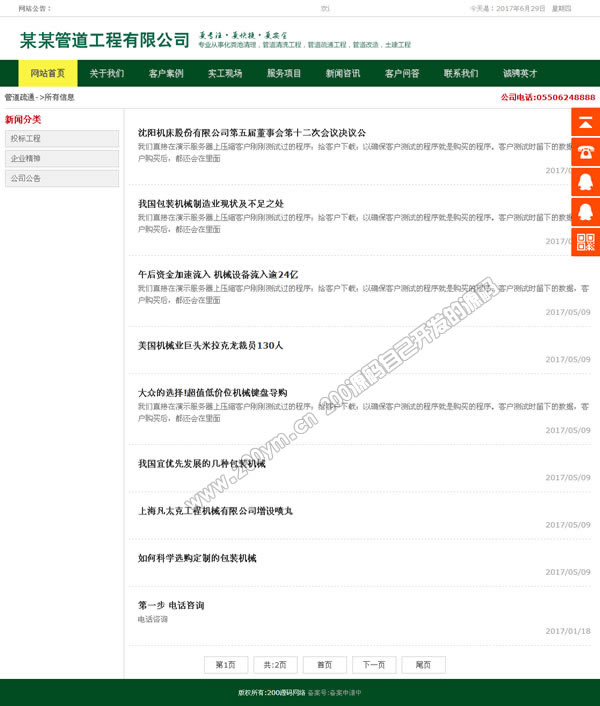This screenshot has height=706, width=600.
Task: Show the QR code icon
Action: coord(586,242)
